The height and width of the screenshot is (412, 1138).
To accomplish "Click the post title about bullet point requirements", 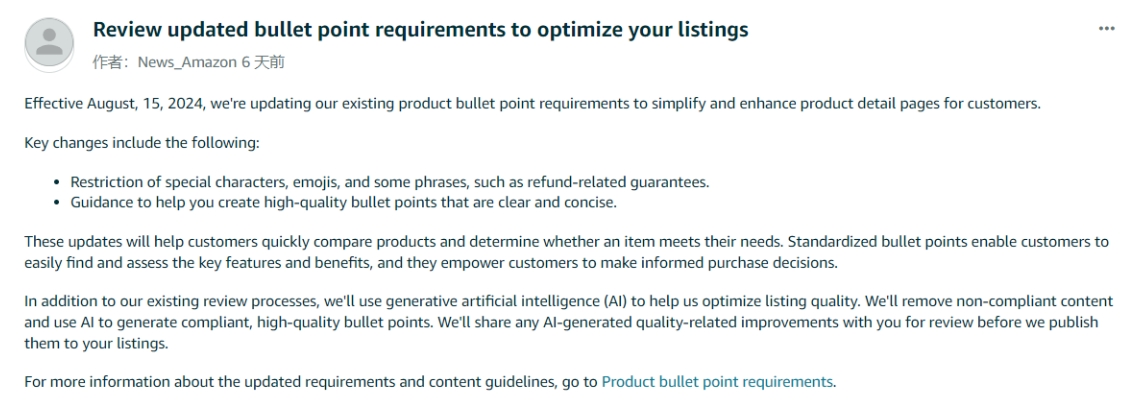I will click(x=420, y=30).
